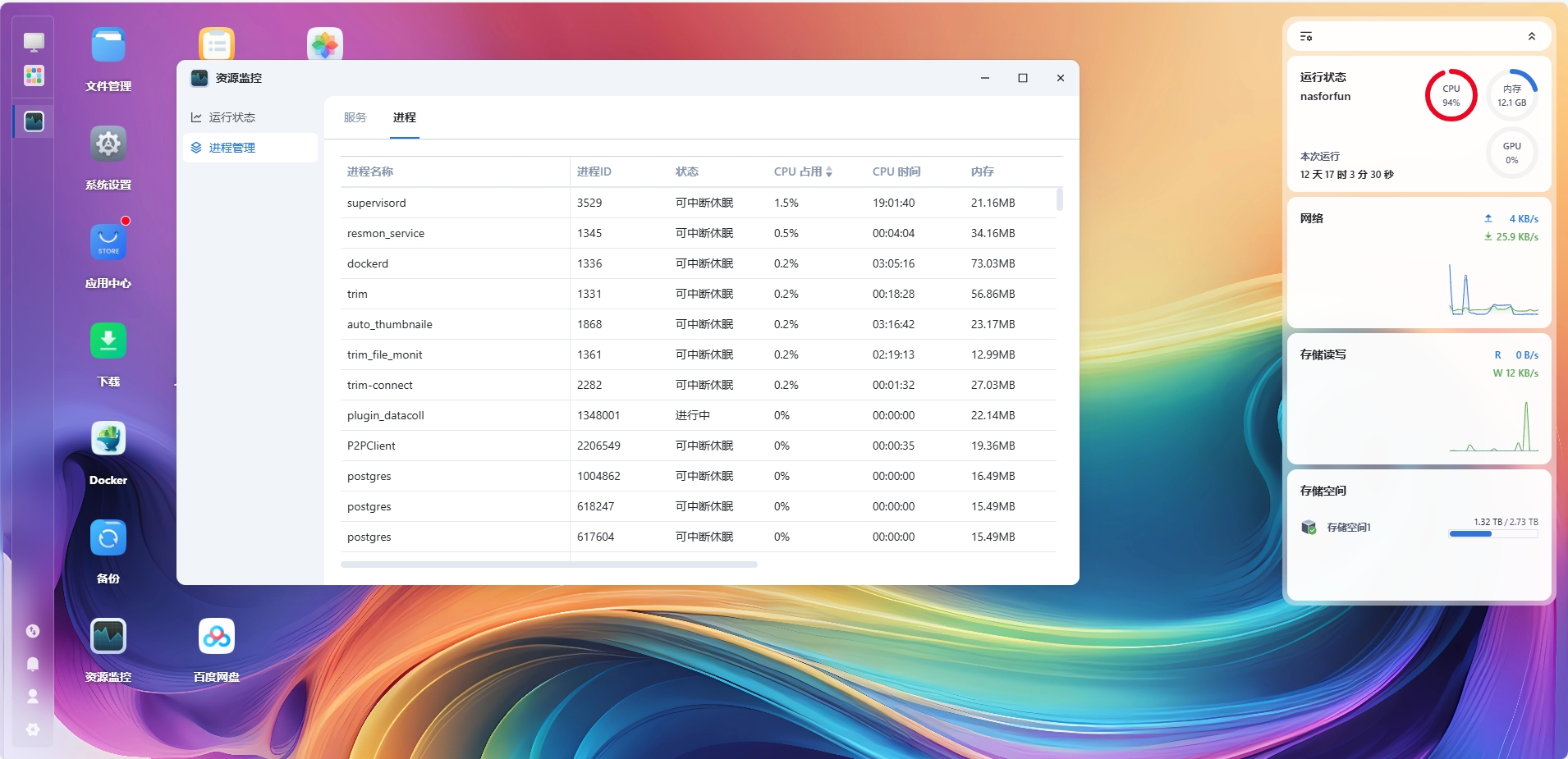
Task: Open the yellow notes app icon on desktop
Action: [x=217, y=44]
